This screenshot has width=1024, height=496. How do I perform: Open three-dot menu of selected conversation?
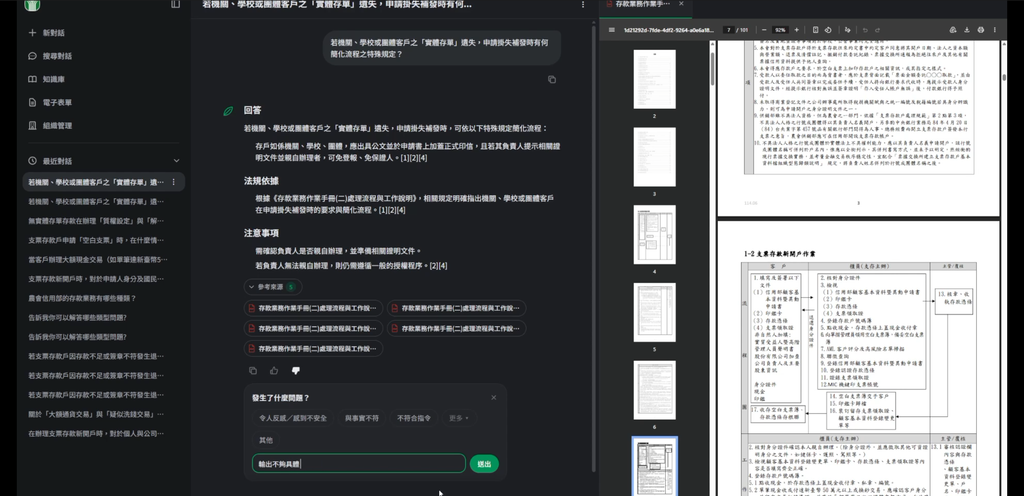click(174, 182)
